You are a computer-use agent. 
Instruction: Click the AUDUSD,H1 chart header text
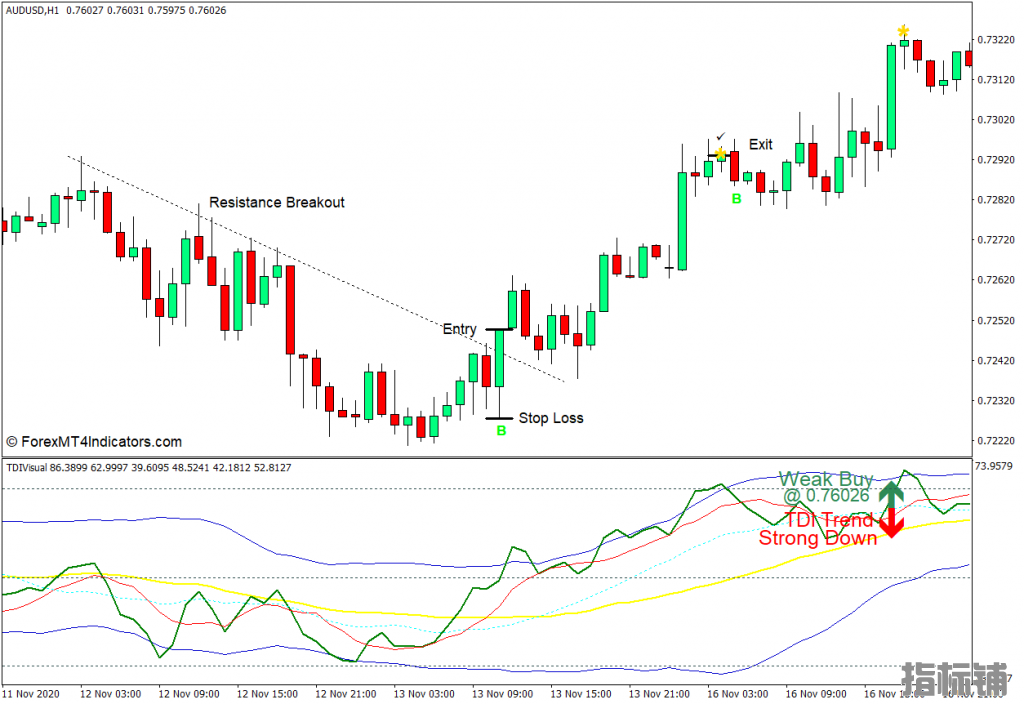coord(116,10)
